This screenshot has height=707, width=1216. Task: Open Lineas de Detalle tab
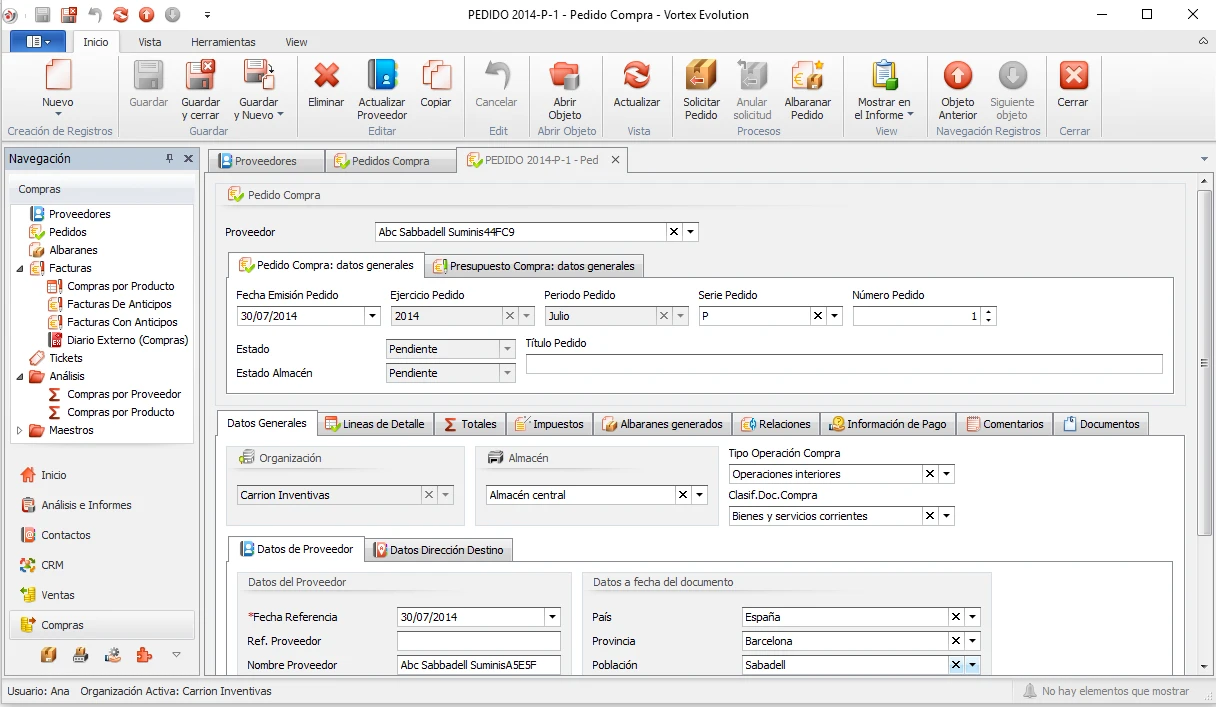tap(375, 424)
